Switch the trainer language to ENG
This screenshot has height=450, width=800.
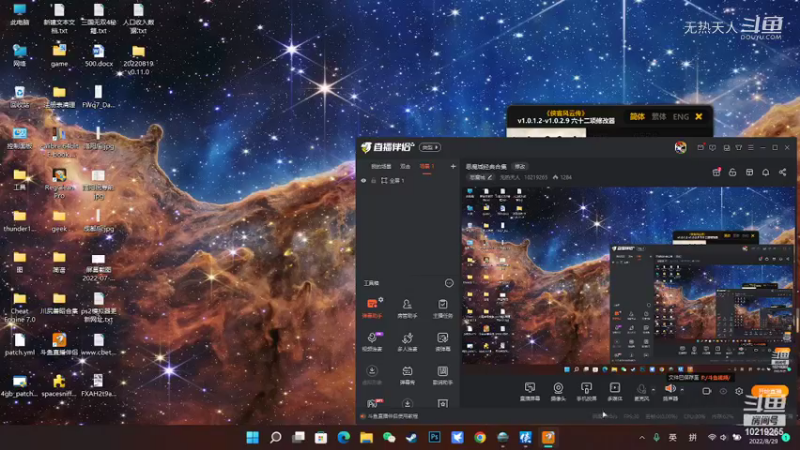[681, 116]
